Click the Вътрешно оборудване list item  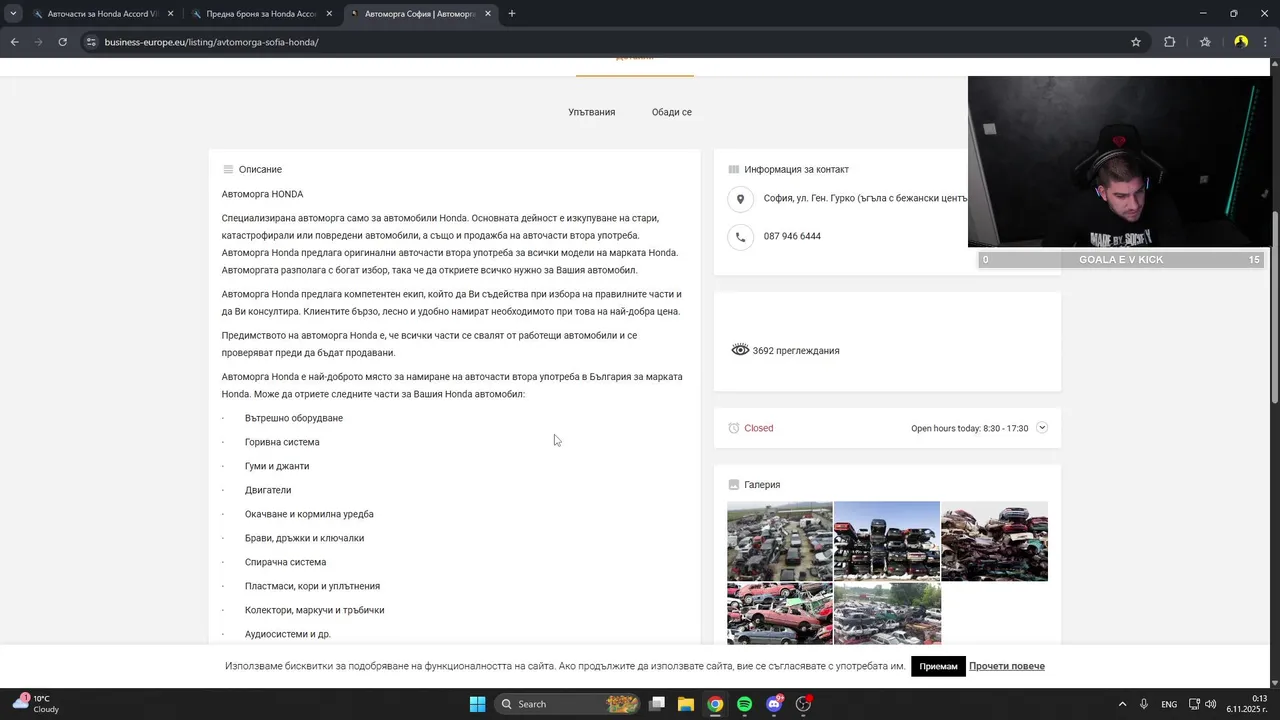(x=294, y=418)
